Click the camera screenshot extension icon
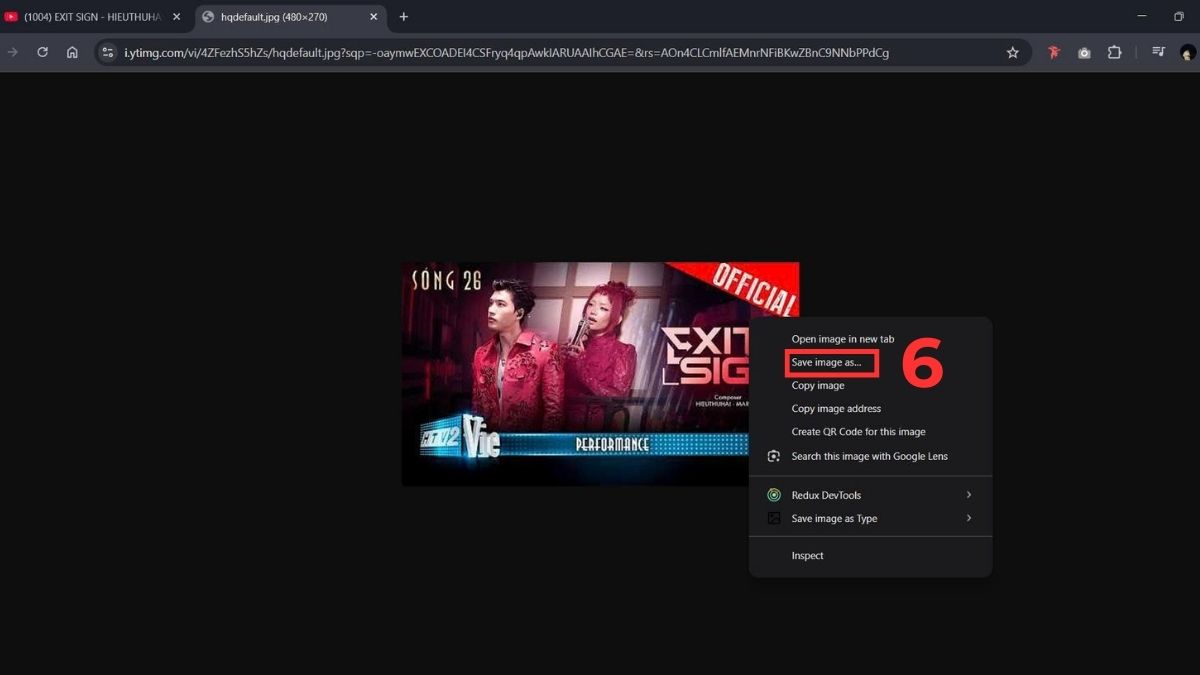This screenshot has height=675, width=1200. [1084, 52]
